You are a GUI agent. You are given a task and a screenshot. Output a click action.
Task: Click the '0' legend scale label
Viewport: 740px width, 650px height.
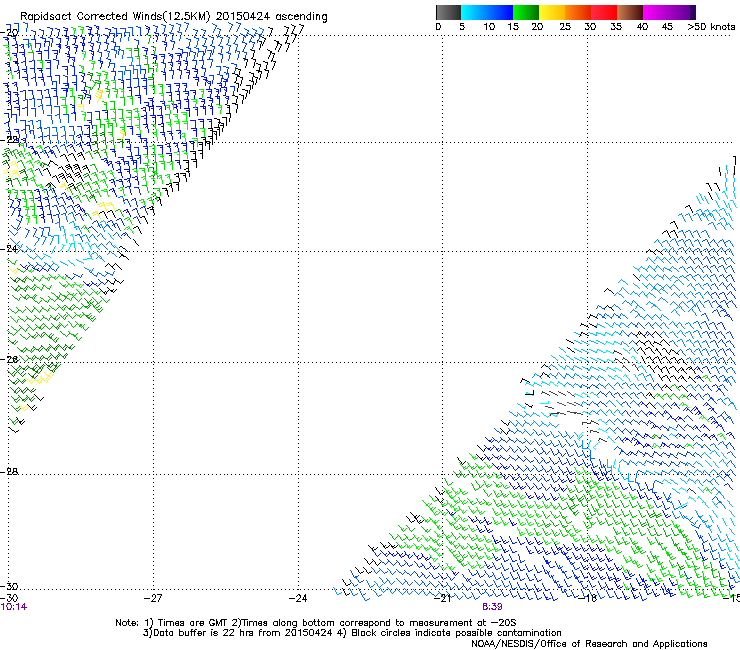pyautogui.click(x=438, y=27)
